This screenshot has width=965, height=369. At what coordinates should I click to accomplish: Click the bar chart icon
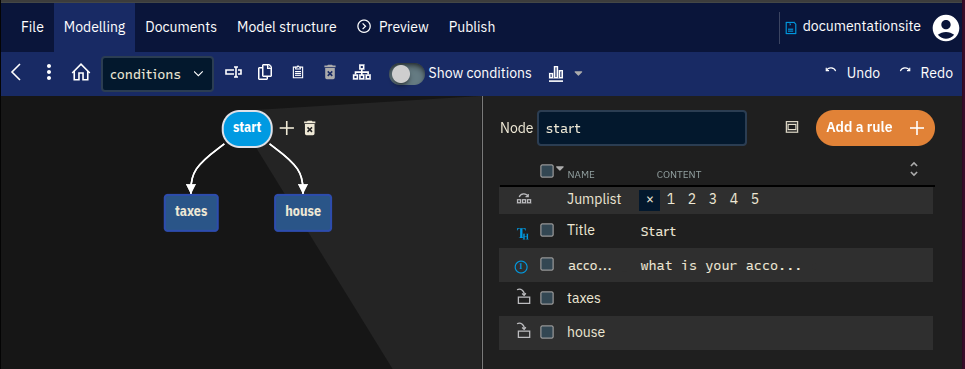556,74
